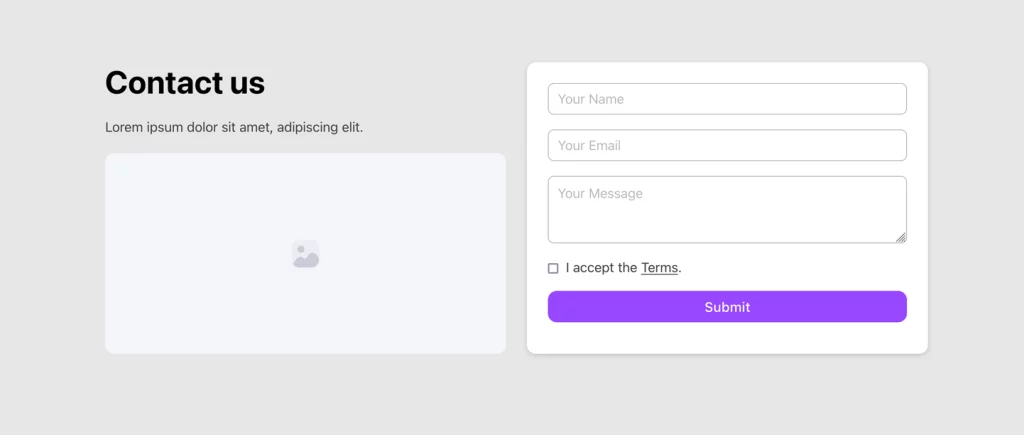Image resolution: width=1024 pixels, height=435 pixels.
Task: Click the "Your Name" placeholder text
Action: coord(591,99)
